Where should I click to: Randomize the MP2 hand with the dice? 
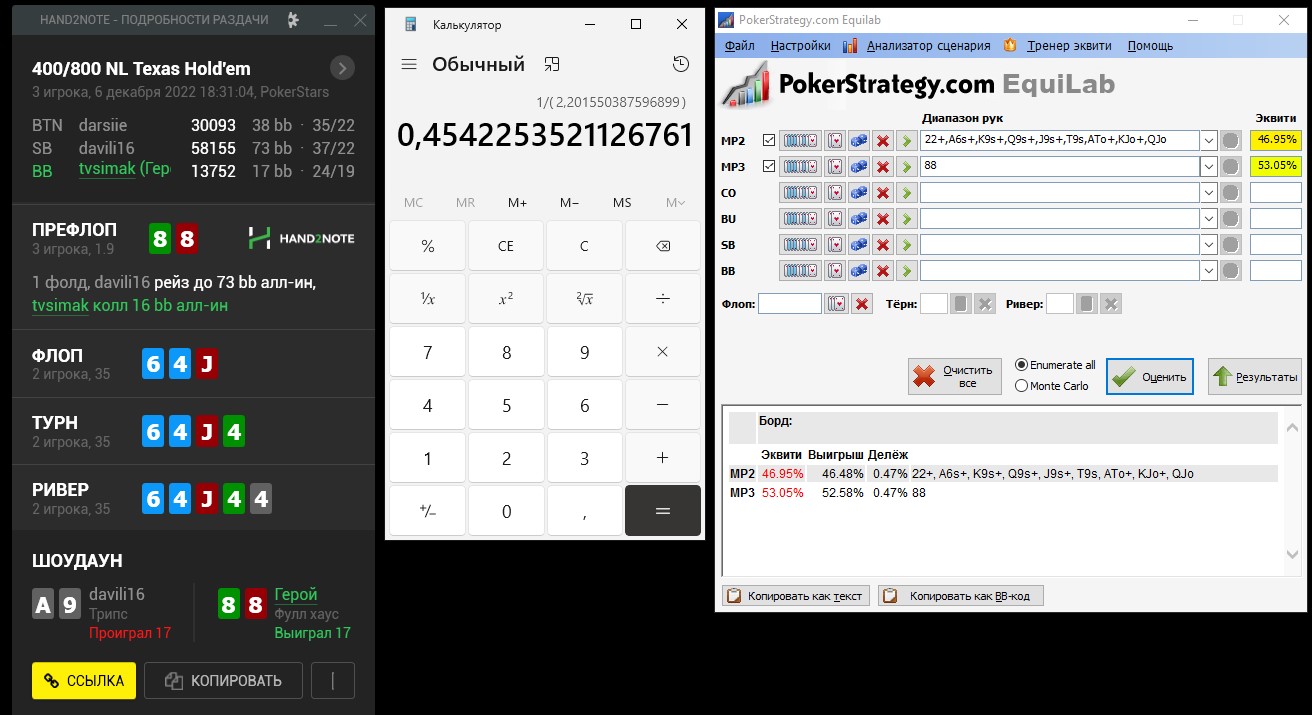[859, 140]
